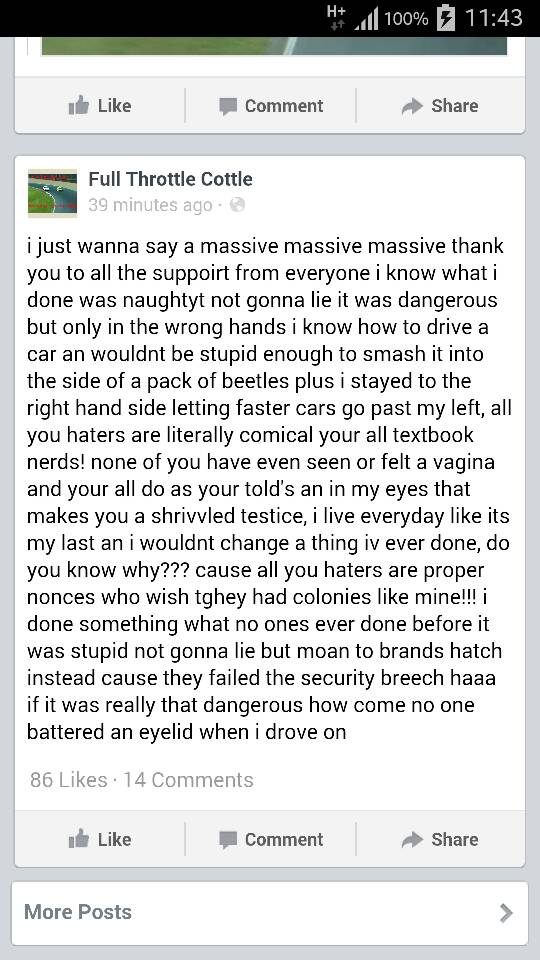The image size is (540, 960).
Task: Tap the public globe privacy icon
Action: [237, 205]
